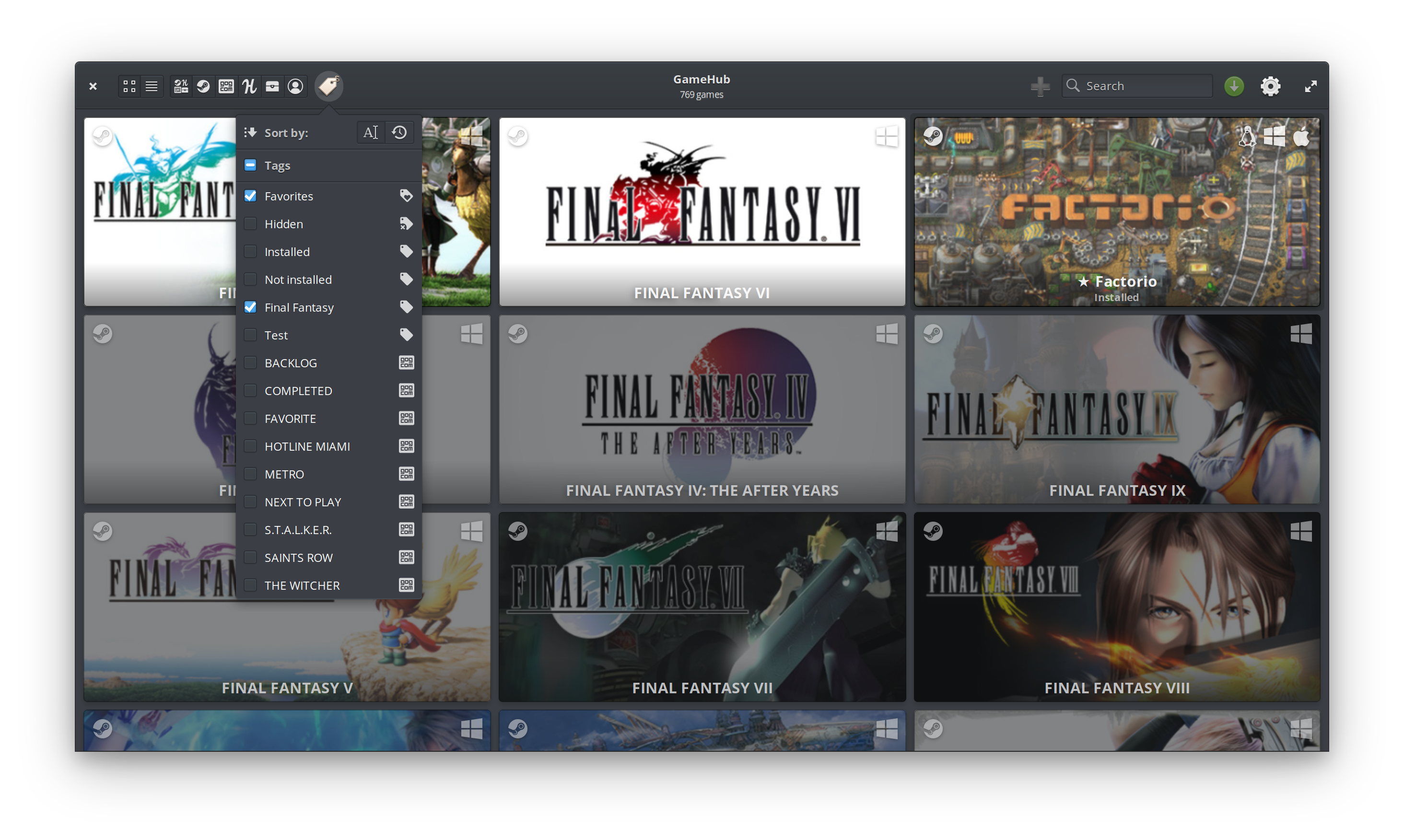Screen dimensions: 1404x840
Task: Filter by user-added games icon
Action: 295,86
